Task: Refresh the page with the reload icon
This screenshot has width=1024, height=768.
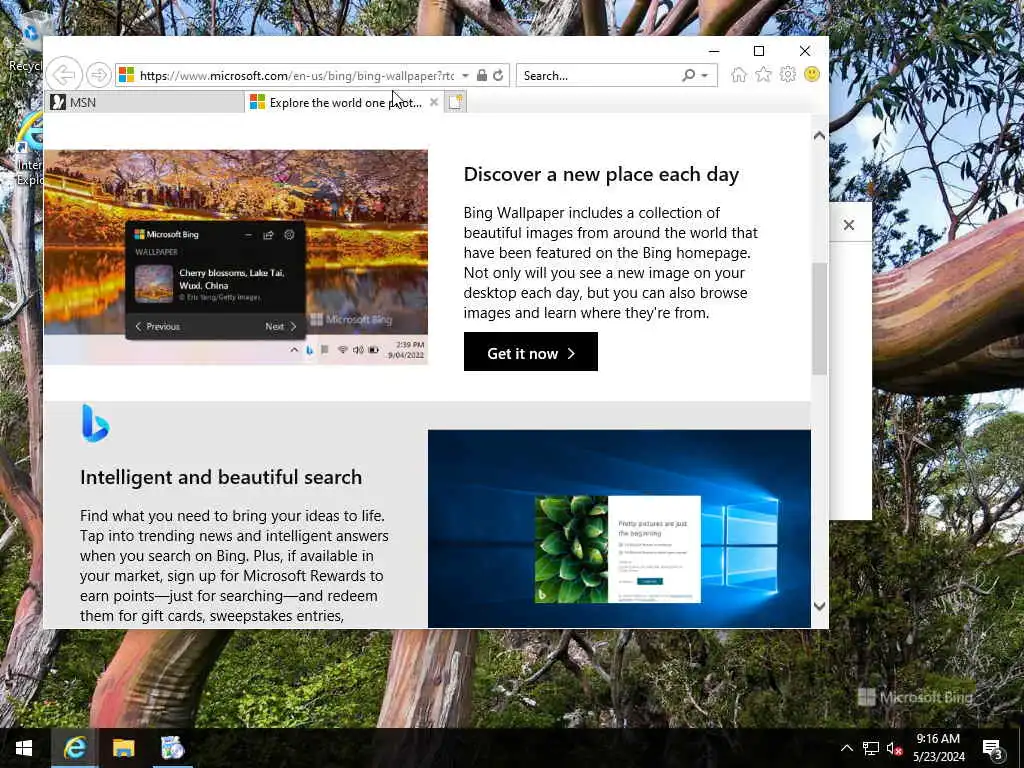Action: [x=498, y=75]
